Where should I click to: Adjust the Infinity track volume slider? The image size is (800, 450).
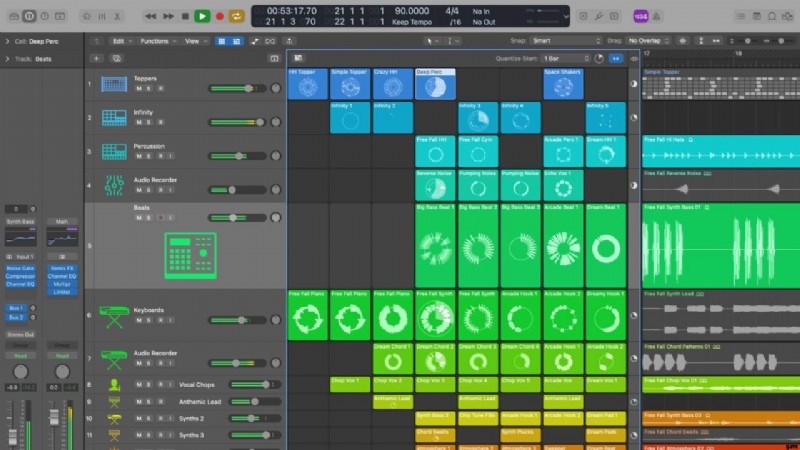click(238, 119)
